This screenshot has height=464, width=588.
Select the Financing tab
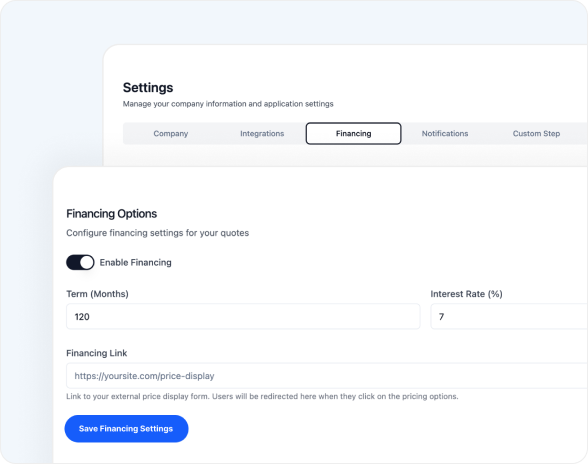(x=353, y=134)
